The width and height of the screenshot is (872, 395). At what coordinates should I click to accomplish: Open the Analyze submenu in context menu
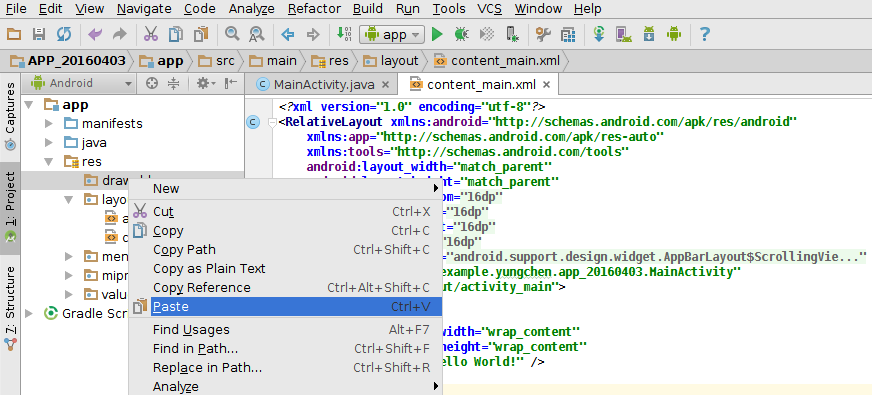coord(285,386)
